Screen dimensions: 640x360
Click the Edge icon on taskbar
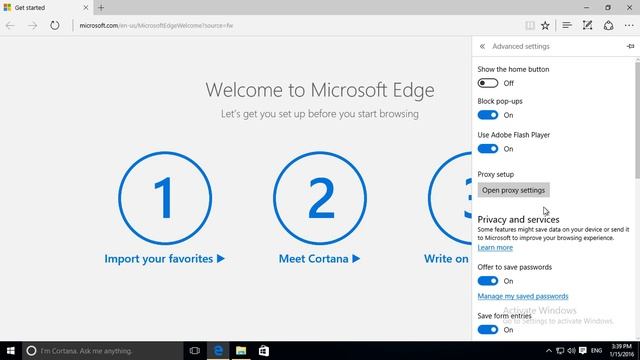tap(218, 351)
